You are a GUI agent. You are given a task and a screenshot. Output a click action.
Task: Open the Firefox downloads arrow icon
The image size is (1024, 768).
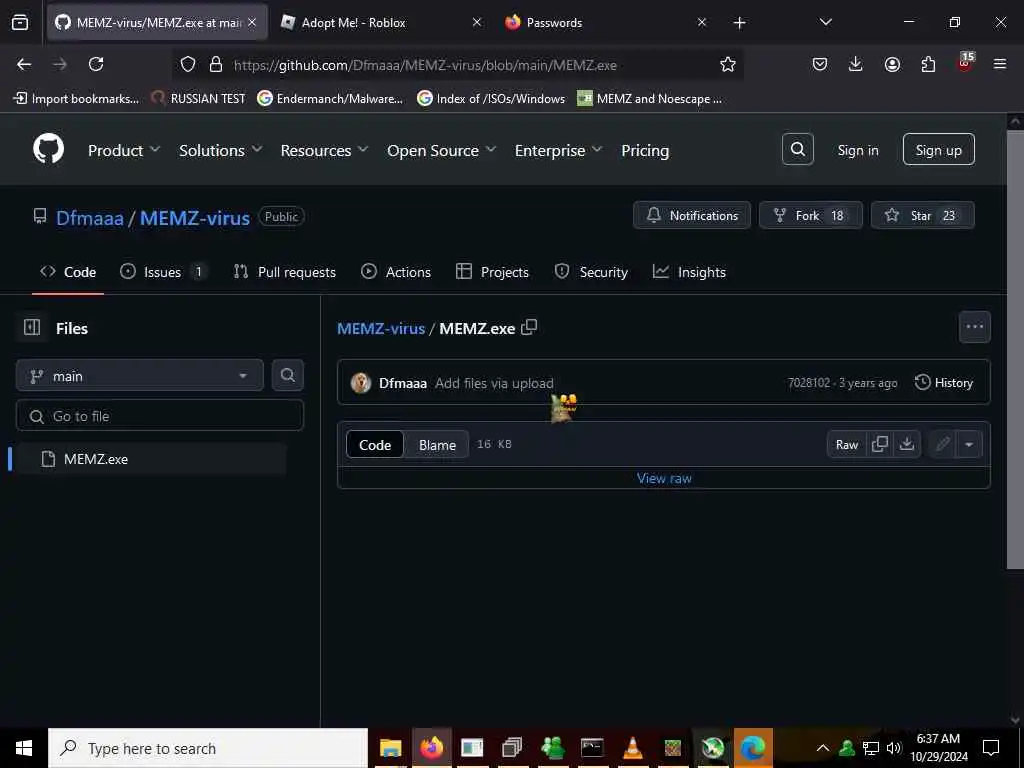856,64
